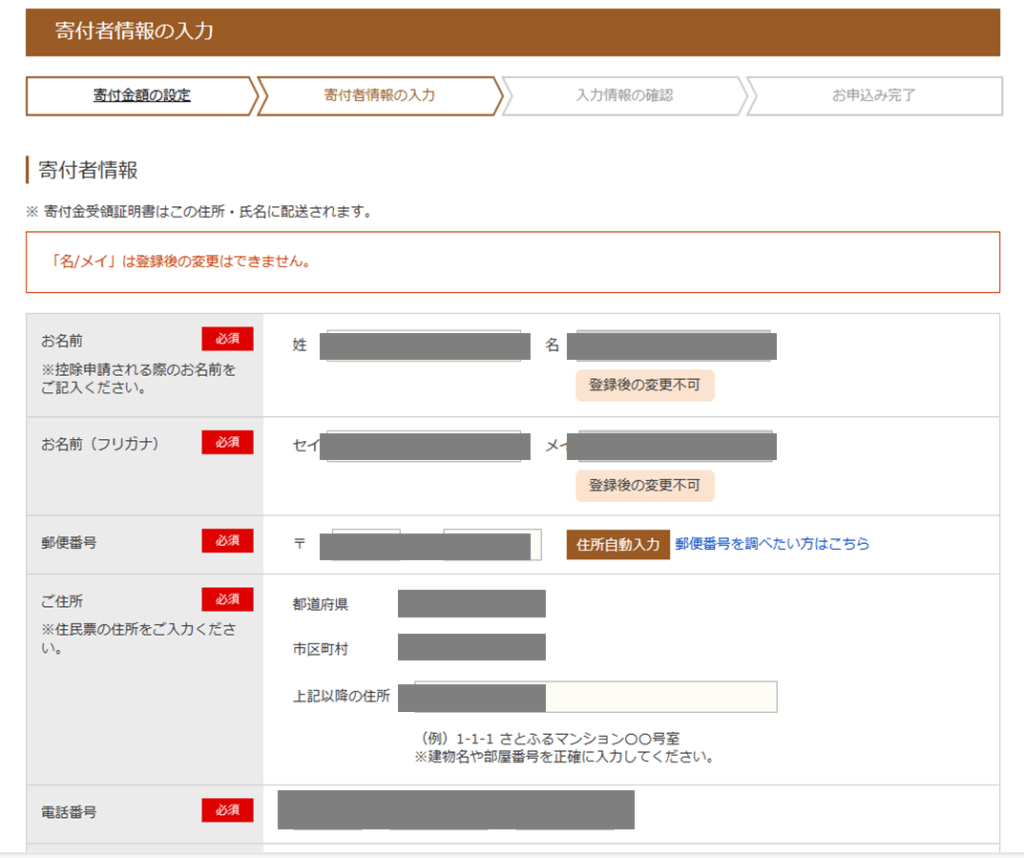The image size is (1024, 858).
Task: Click the 登録後の変更不可 label under 名
Action: [645, 384]
